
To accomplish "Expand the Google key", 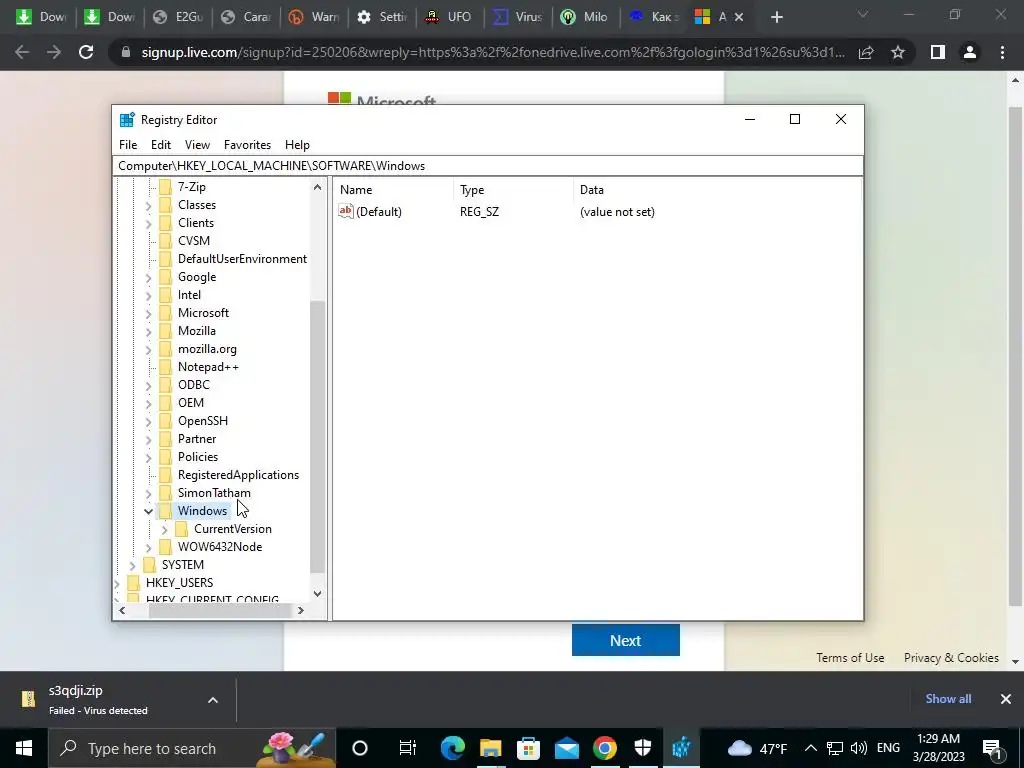I will point(148,278).
